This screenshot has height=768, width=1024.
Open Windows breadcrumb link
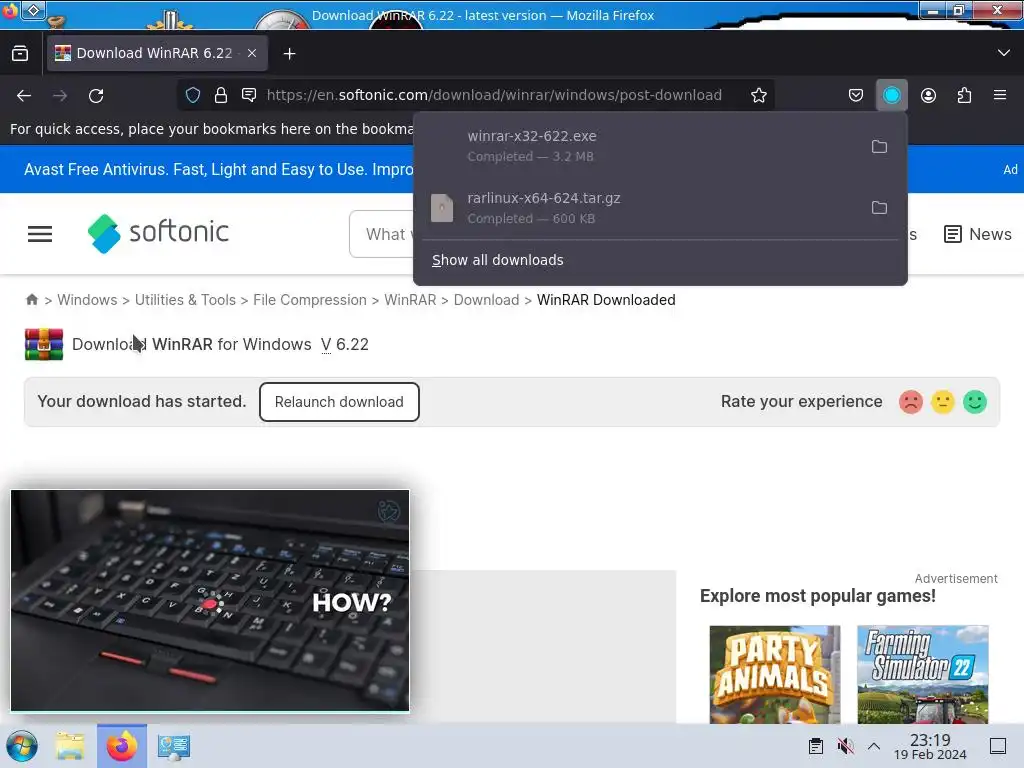pyautogui.click(x=87, y=300)
